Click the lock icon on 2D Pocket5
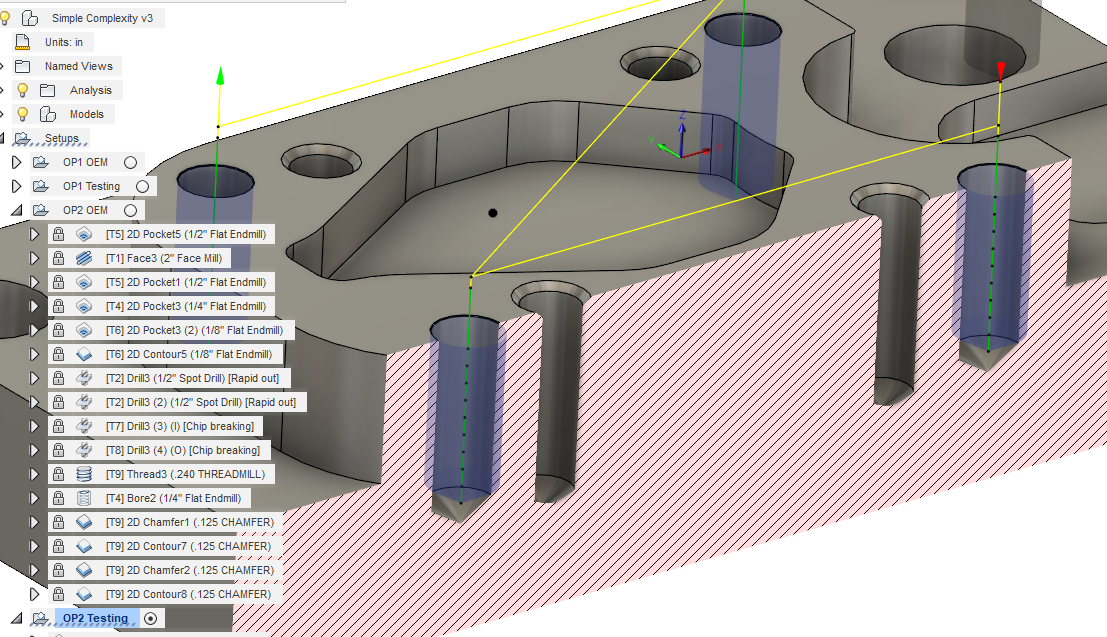Screen dimensions: 1107x637 point(58,234)
